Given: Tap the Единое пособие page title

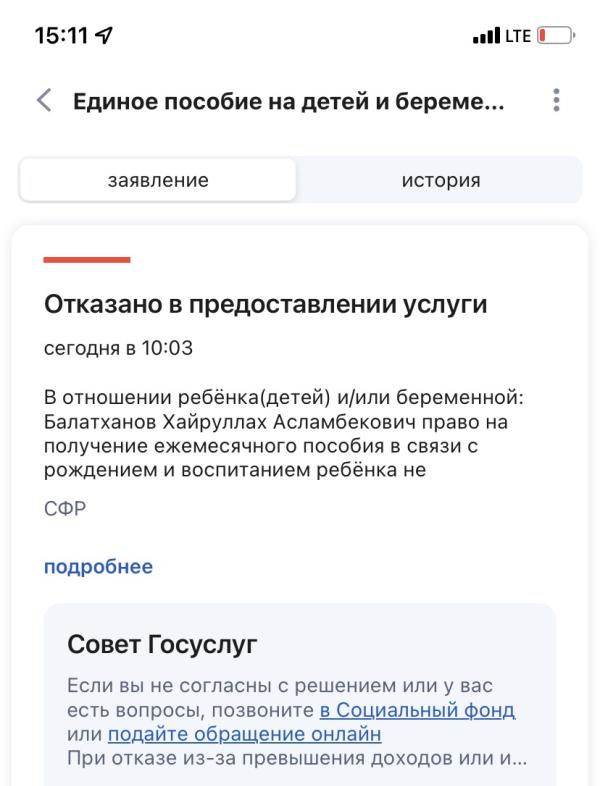Looking at the screenshot, I should 289,102.
